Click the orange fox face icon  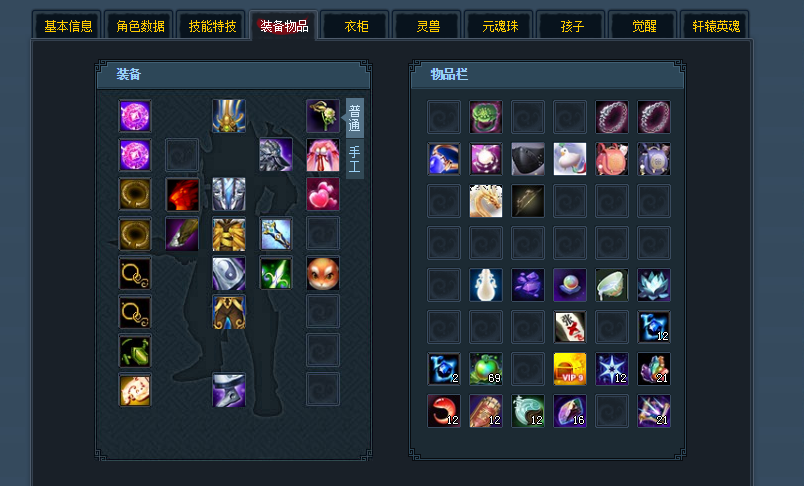pos(323,273)
